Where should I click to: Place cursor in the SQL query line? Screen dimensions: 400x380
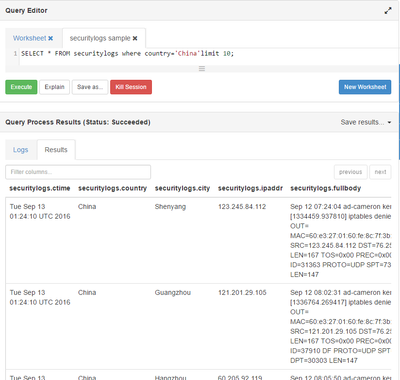128,54
